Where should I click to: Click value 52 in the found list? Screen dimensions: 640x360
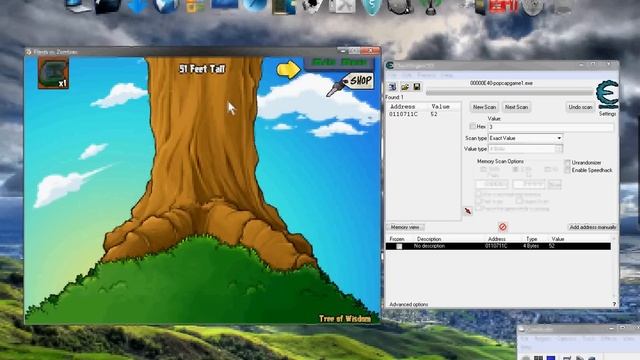434,114
